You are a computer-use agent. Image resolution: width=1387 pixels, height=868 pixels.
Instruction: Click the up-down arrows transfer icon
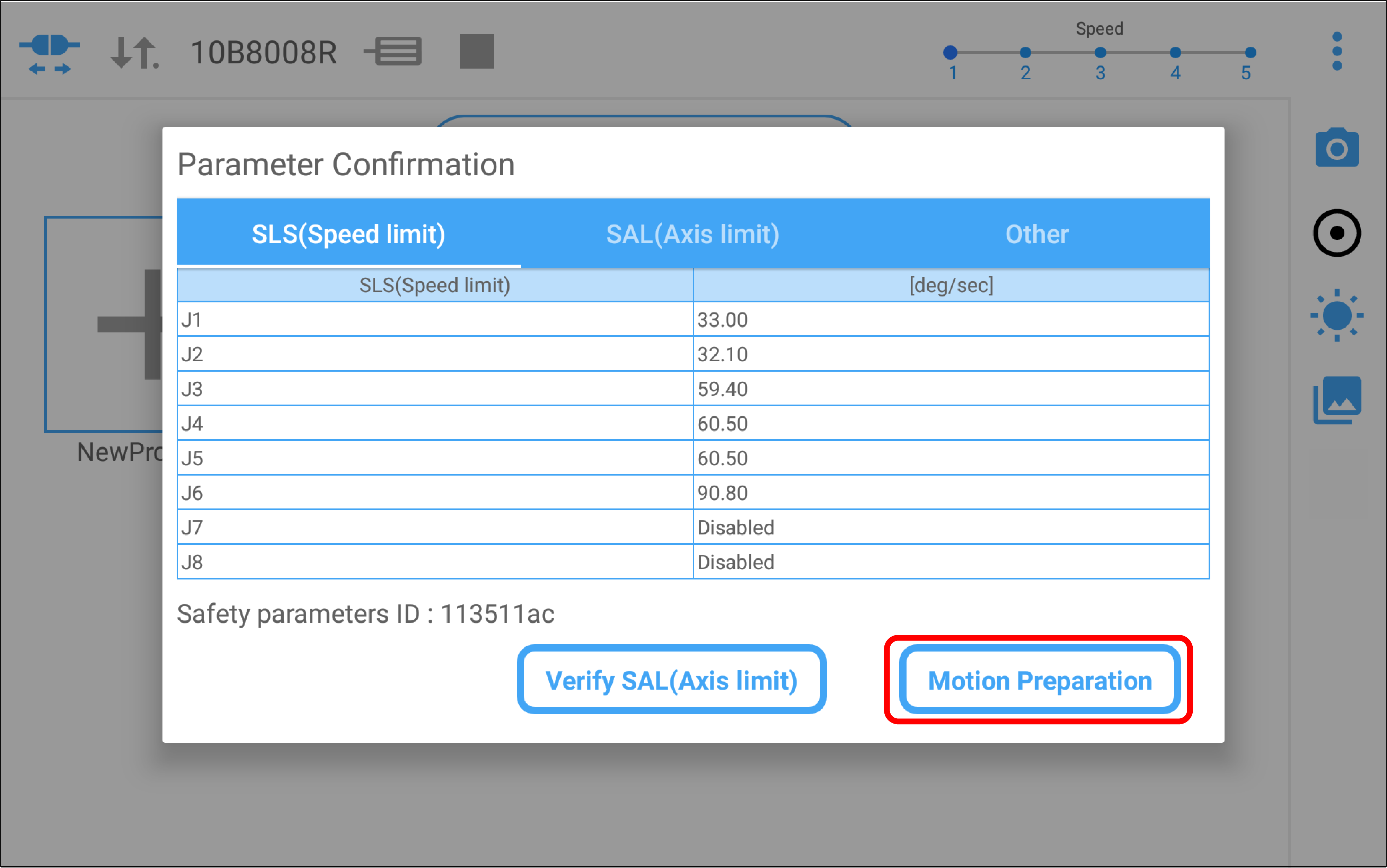(134, 53)
